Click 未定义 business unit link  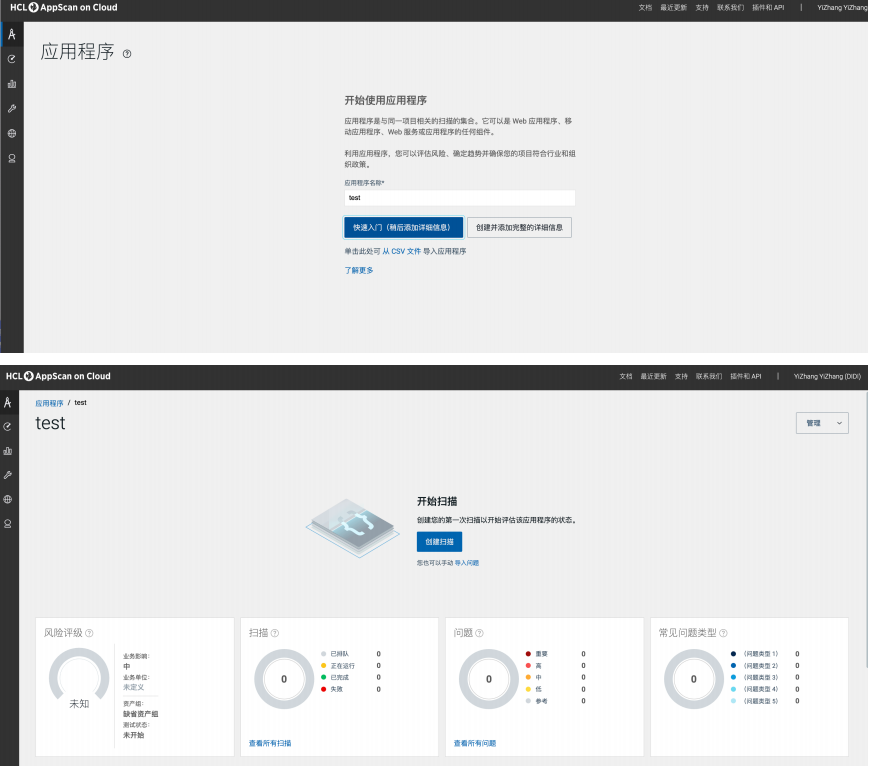(x=134, y=687)
